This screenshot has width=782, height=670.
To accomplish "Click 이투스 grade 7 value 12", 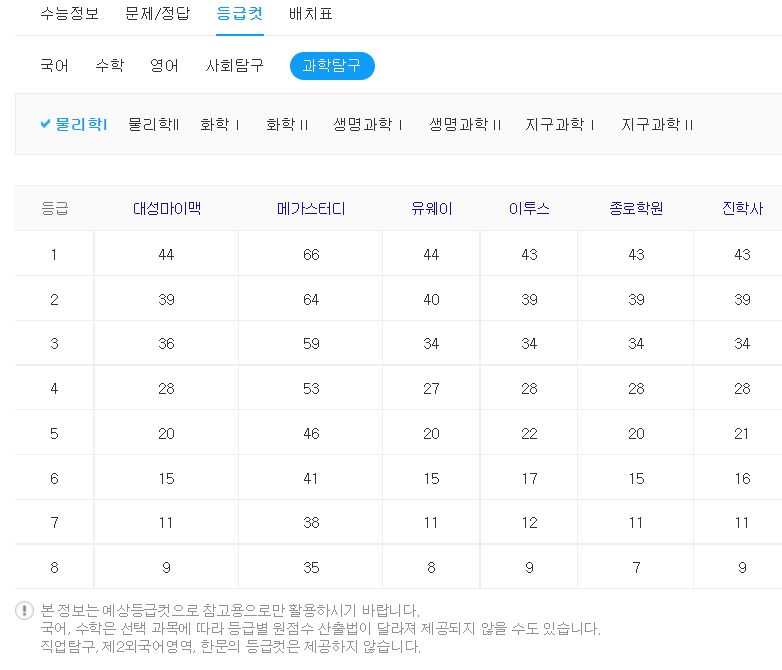I will 529,522.
